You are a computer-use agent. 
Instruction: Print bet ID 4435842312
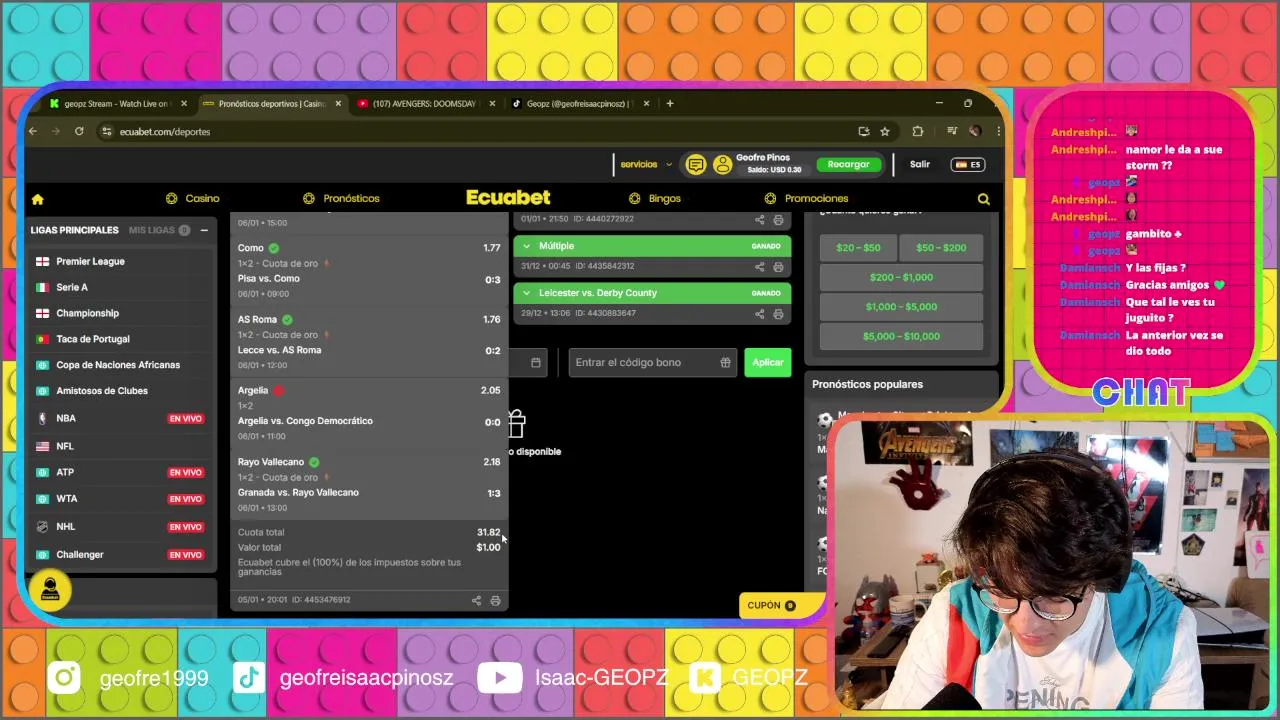coord(778,266)
